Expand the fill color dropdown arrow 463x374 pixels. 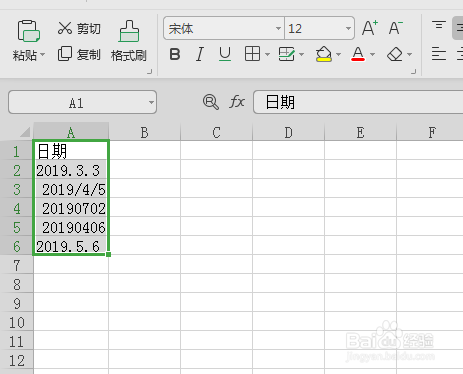pyautogui.click(x=339, y=54)
